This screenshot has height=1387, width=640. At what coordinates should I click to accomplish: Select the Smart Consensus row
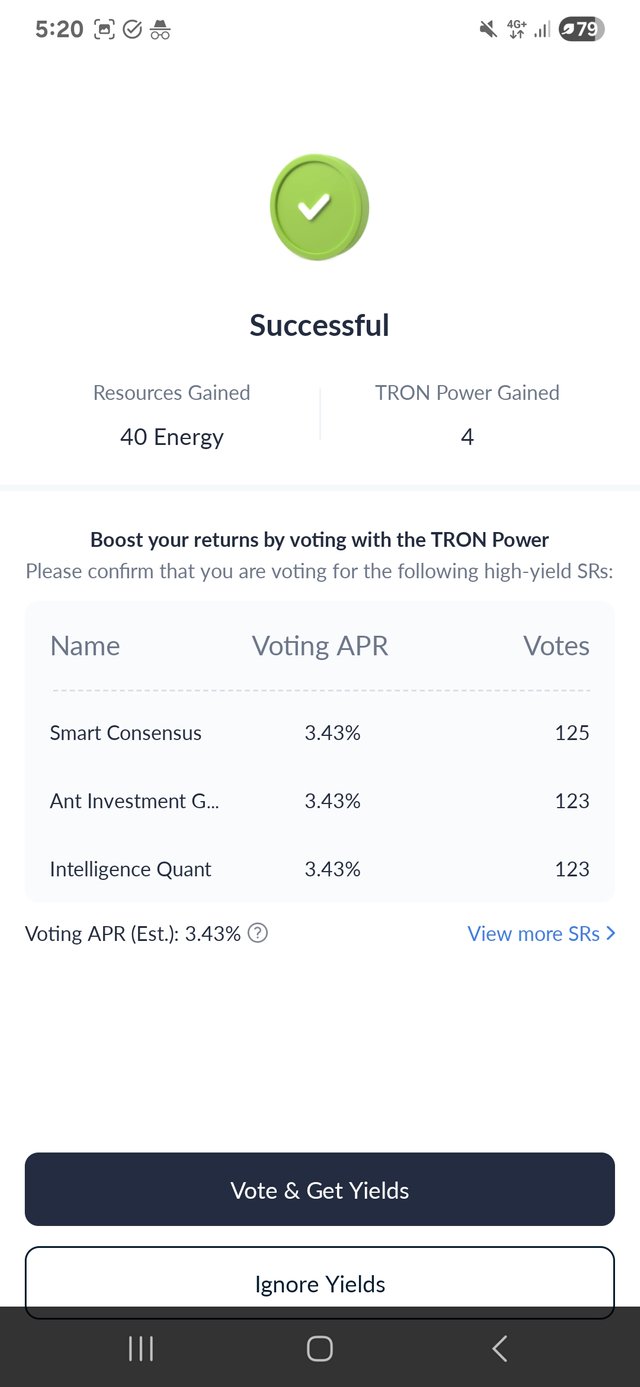click(x=320, y=733)
